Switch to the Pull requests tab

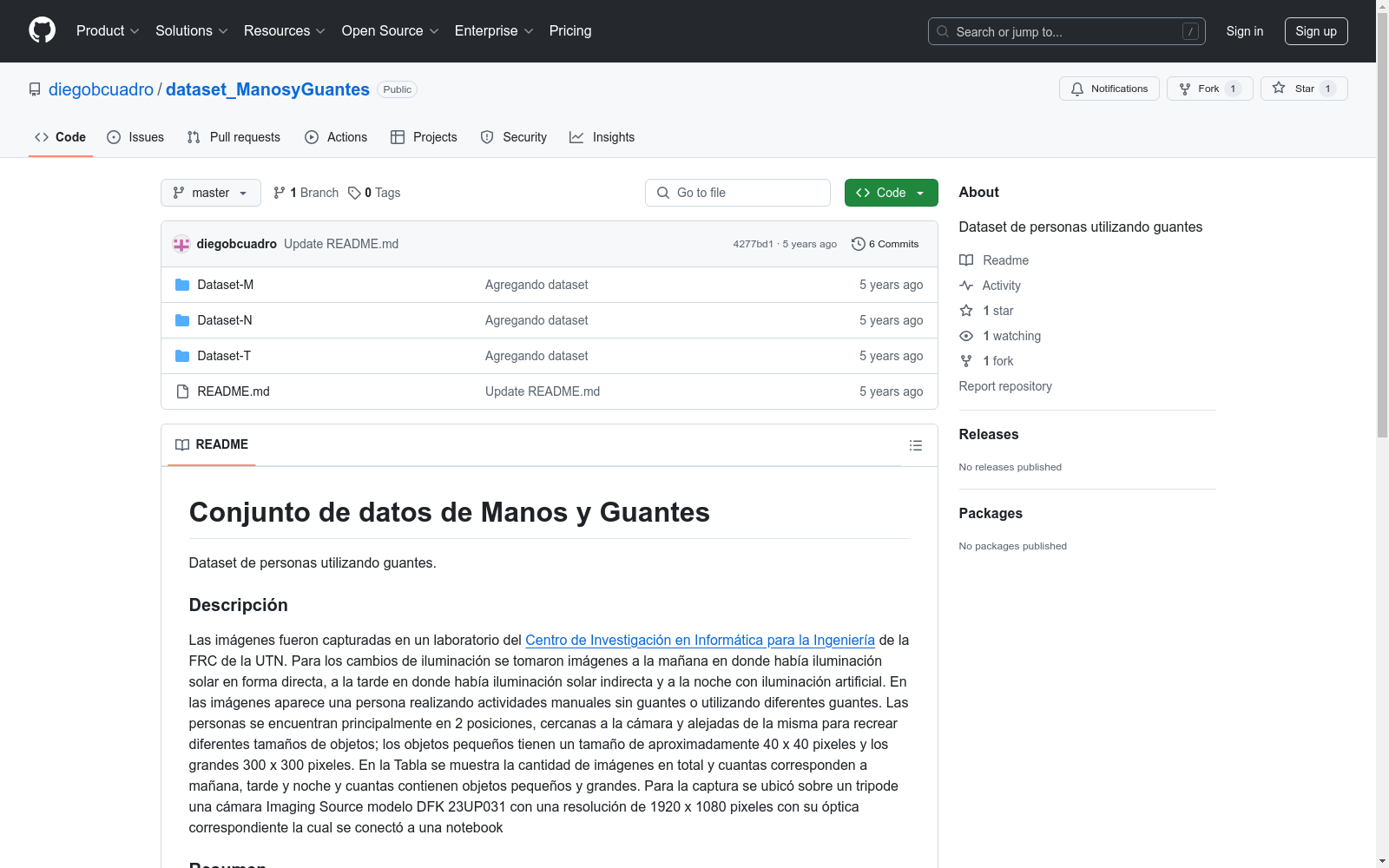click(x=234, y=137)
